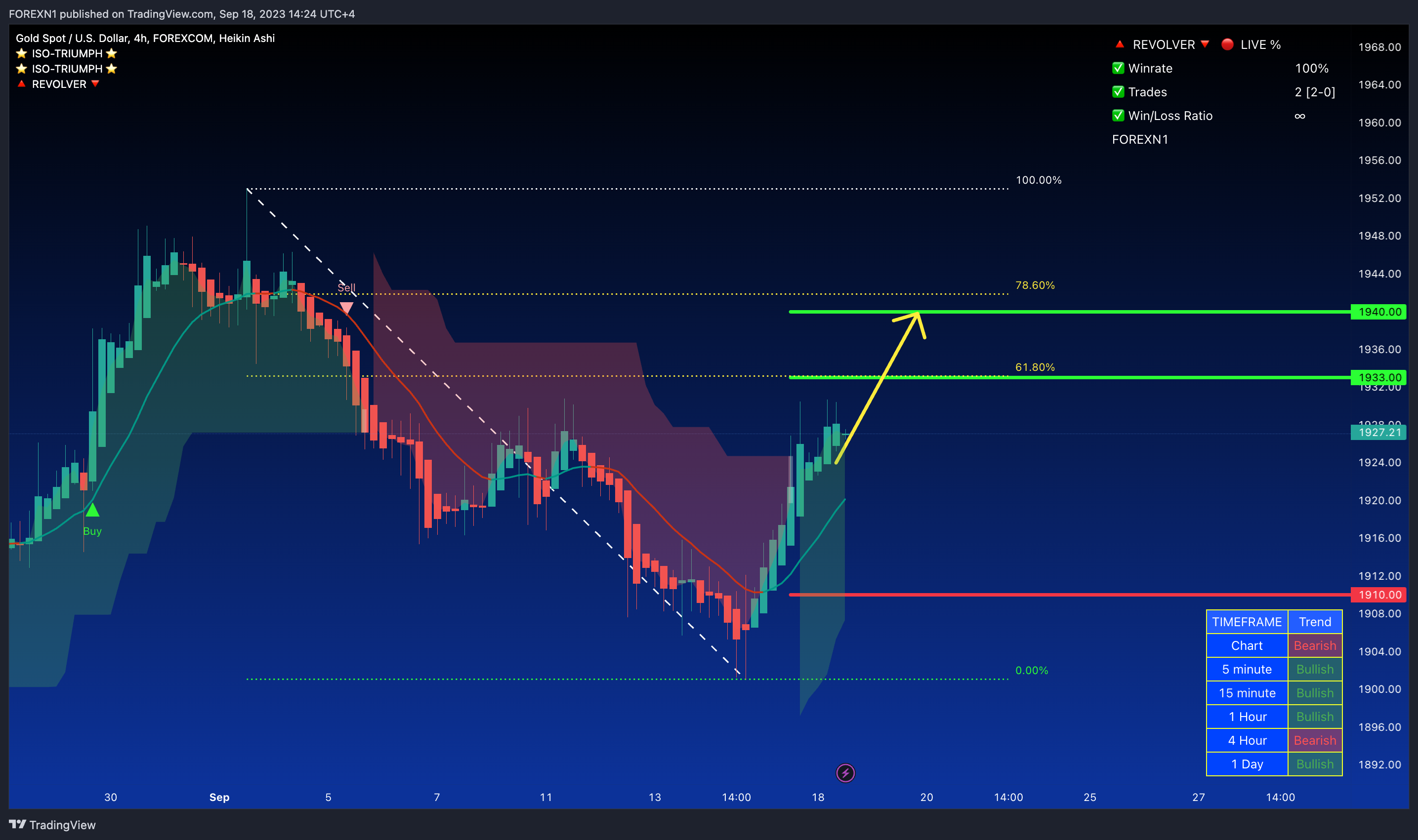Screen dimensions: 1418x840
Task: Click the current price tag 1927.21
Action: click(1379, 433)
